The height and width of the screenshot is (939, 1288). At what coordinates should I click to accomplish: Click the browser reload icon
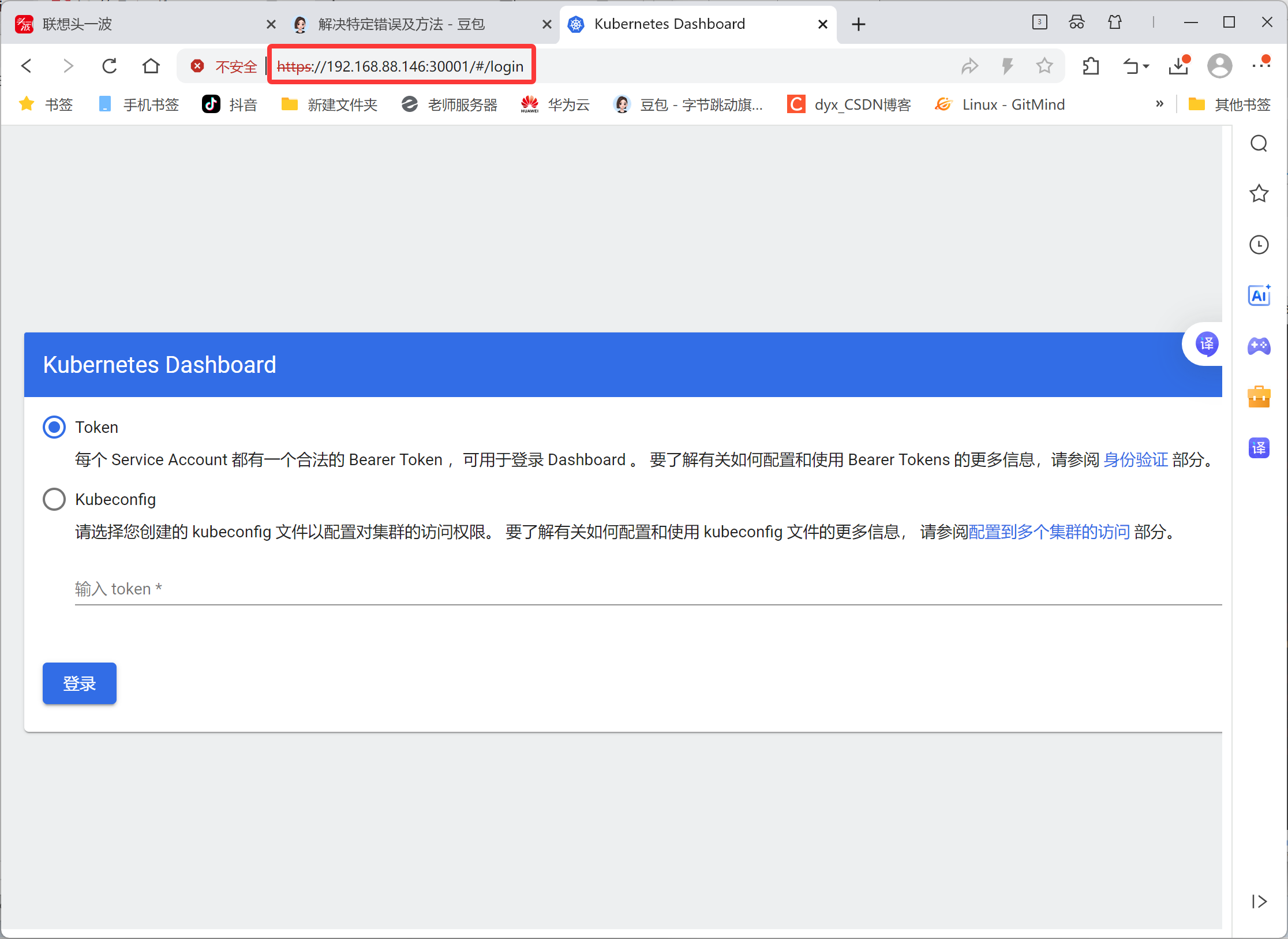point(110,66)
